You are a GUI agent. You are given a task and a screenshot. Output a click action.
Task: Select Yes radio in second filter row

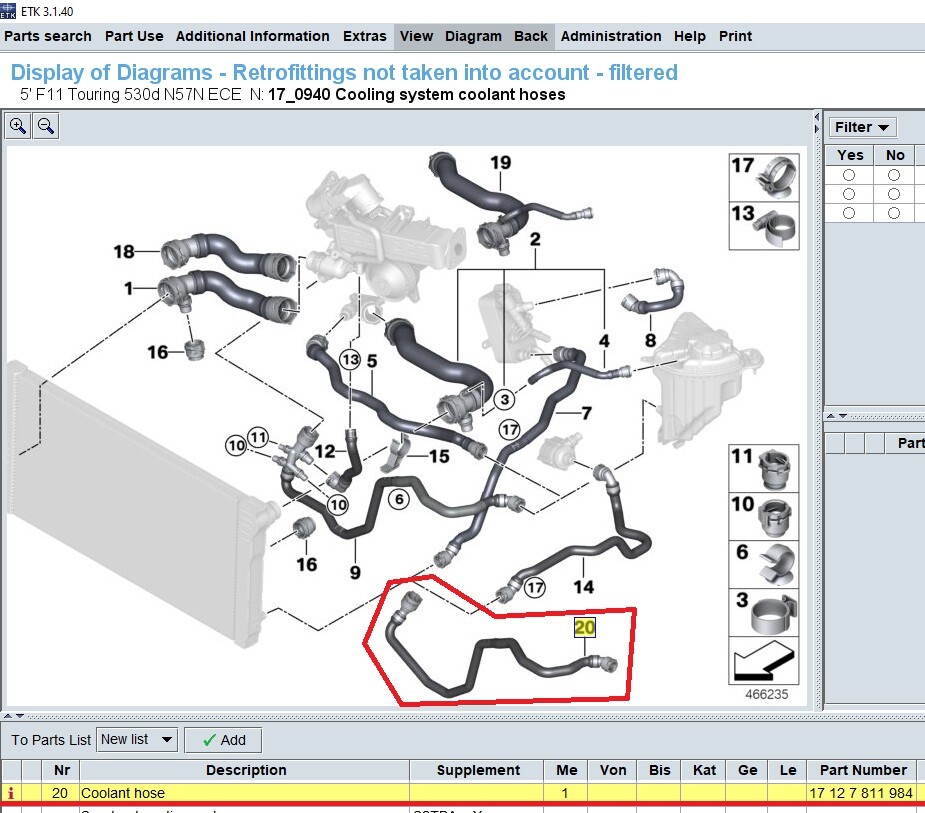pos(849,194)
